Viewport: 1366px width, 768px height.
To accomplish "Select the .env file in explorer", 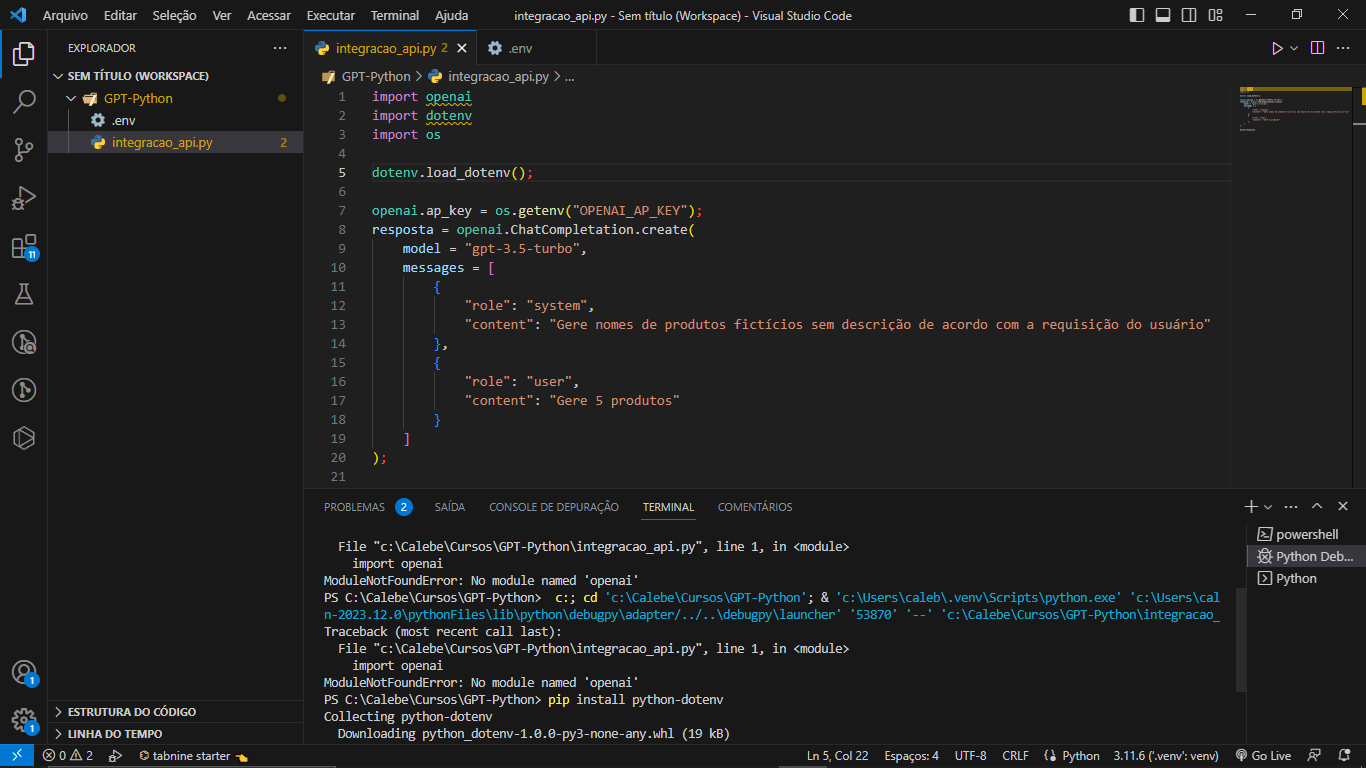I will tap(175, 120).
